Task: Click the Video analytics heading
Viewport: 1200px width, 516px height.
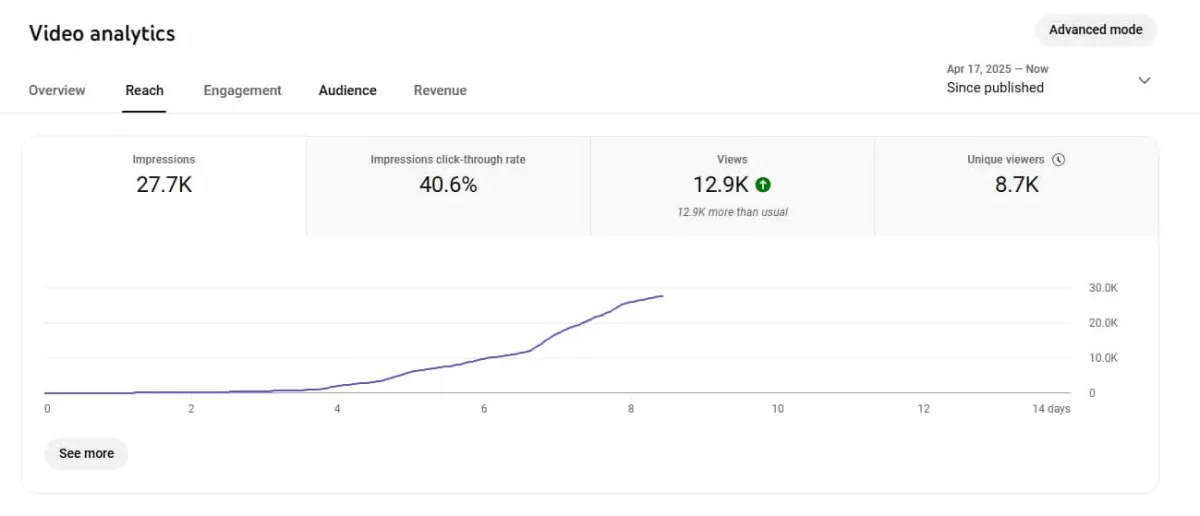Action: click(102, 33)
